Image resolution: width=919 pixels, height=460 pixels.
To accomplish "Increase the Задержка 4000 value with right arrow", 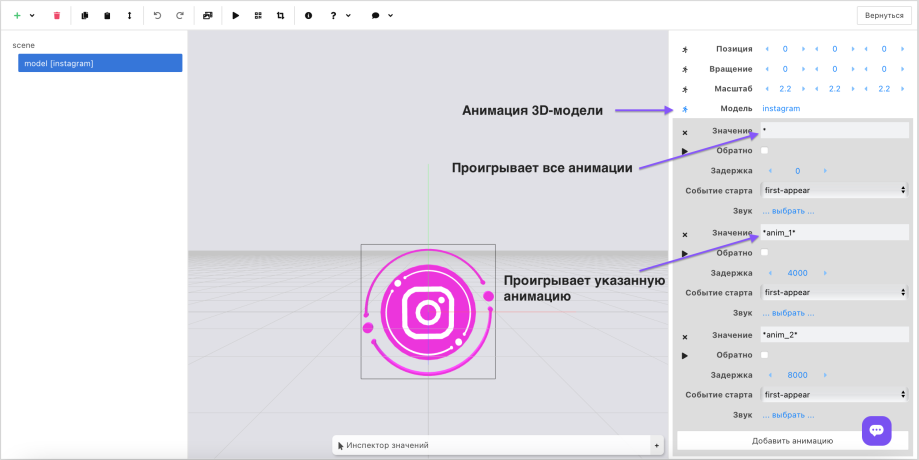I will 826,273.
